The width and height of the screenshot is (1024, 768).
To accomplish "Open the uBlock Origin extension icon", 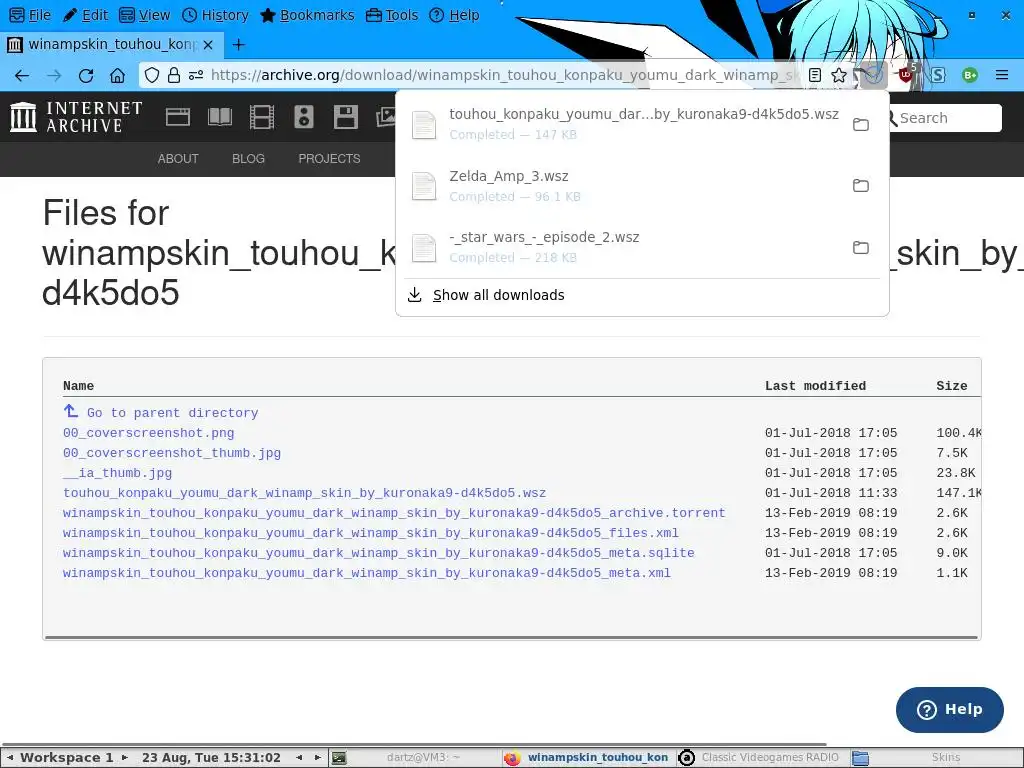I will (906, 74).
